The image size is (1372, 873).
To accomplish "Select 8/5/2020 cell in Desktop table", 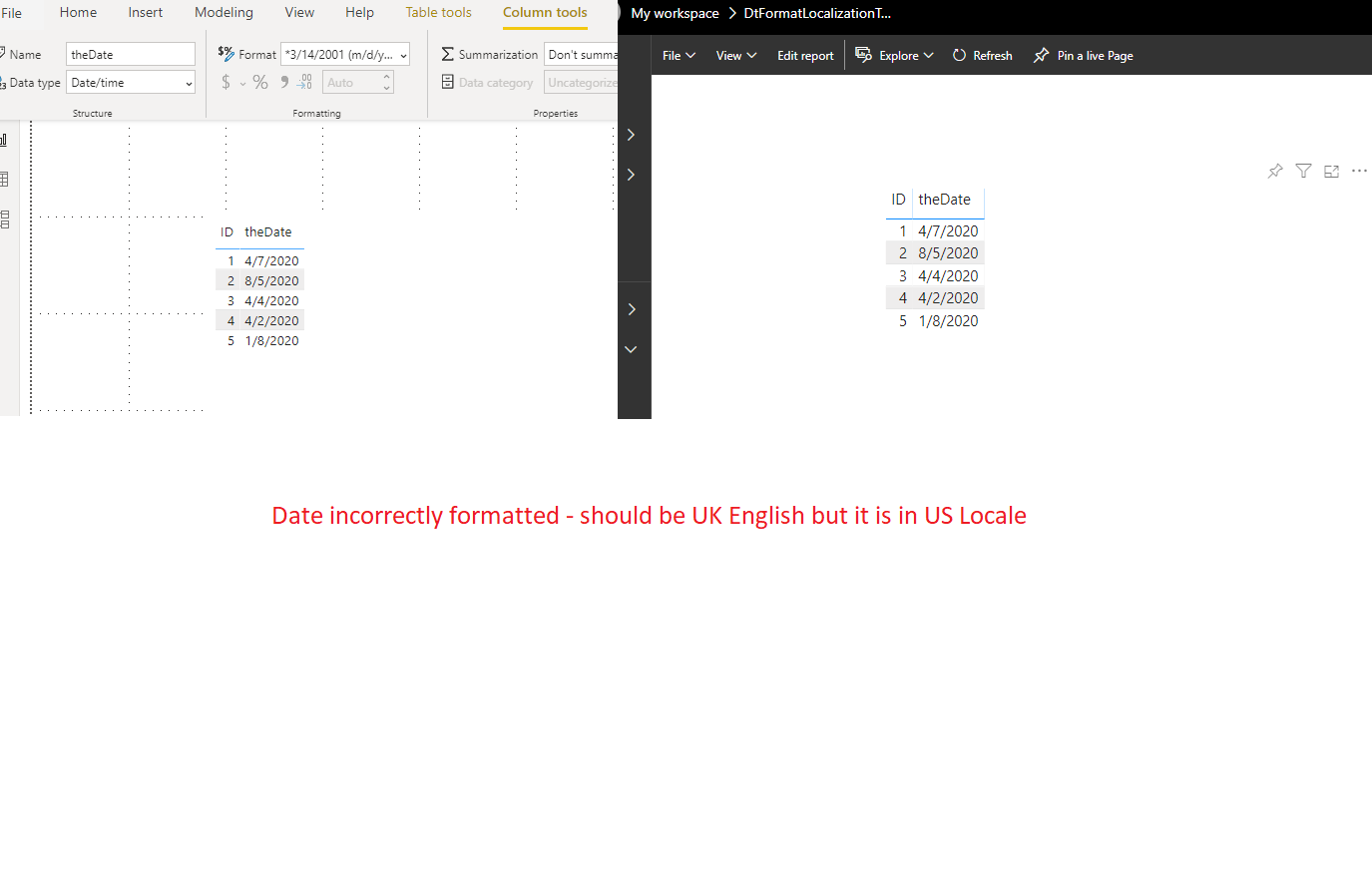I will pos(271,280).
